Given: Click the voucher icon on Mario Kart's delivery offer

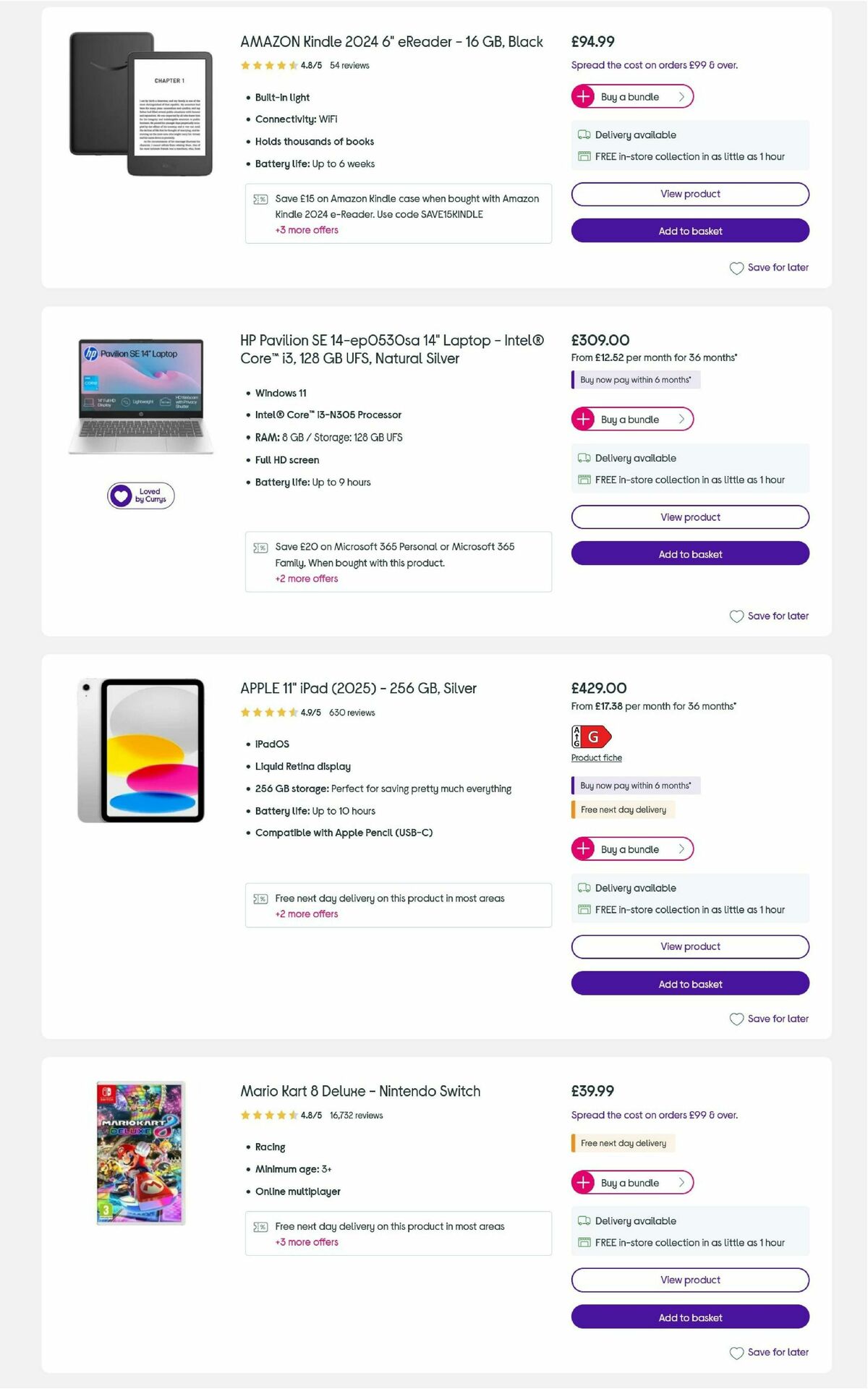Looking at the screenshot, I should pyautogui.click(x=260, y=1227).
